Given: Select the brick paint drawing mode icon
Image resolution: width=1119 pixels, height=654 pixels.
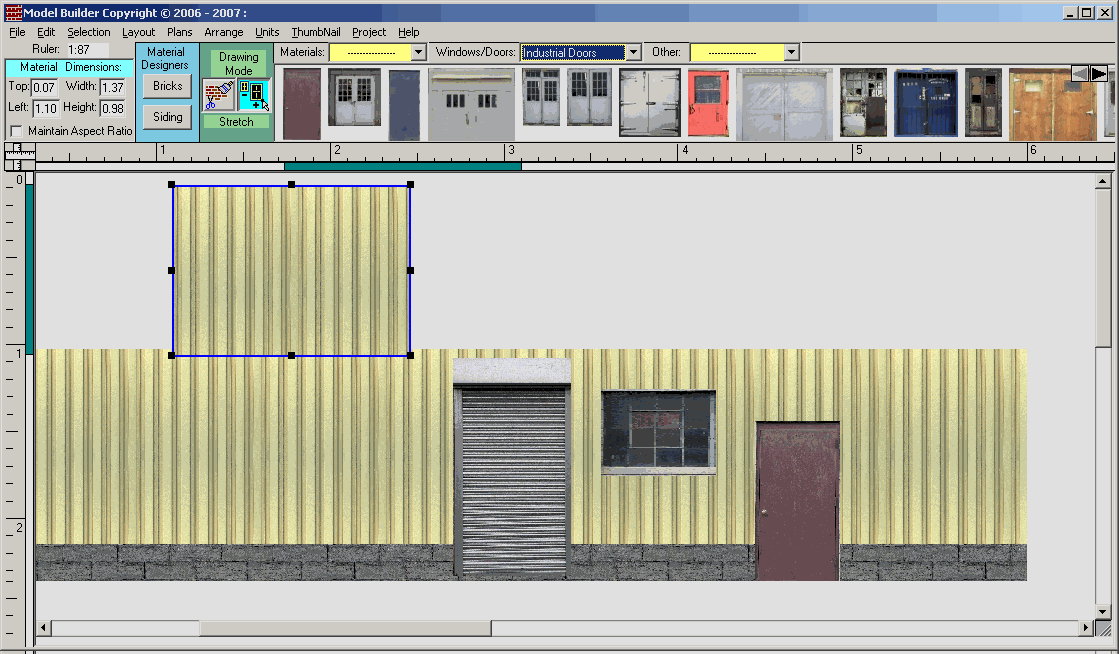Looking at the screenshot, I should tap(218, 95).
